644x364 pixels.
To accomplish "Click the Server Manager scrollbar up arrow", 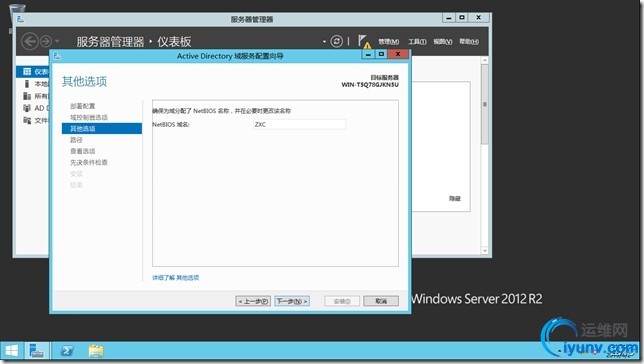I will [485, 60].
